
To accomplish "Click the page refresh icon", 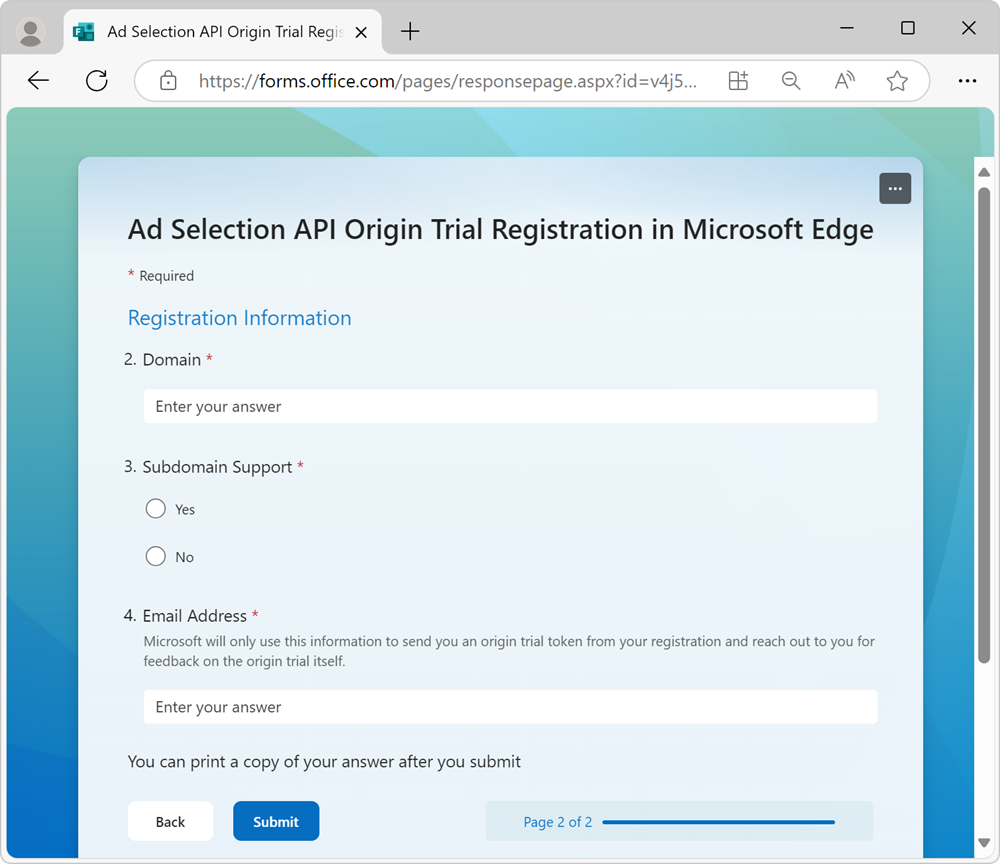I will (97, 81).
